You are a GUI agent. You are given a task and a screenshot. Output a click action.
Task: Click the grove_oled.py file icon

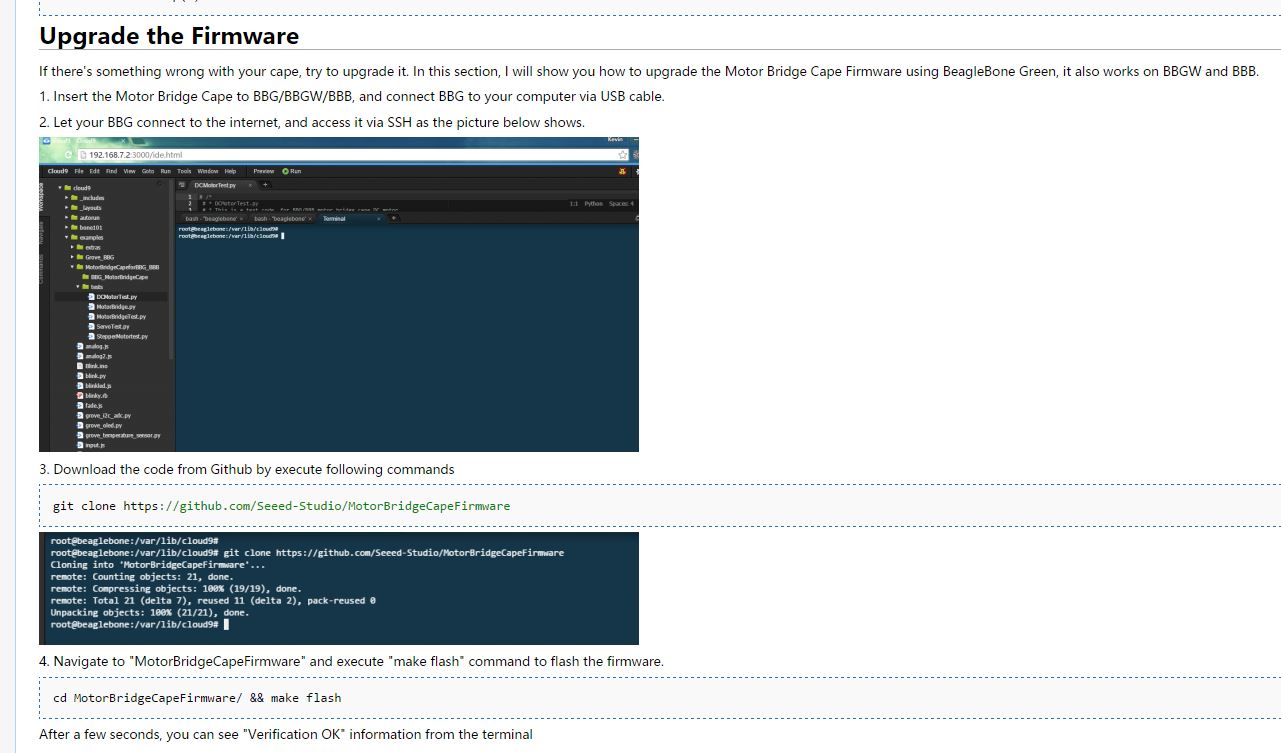tap(80, 426)
